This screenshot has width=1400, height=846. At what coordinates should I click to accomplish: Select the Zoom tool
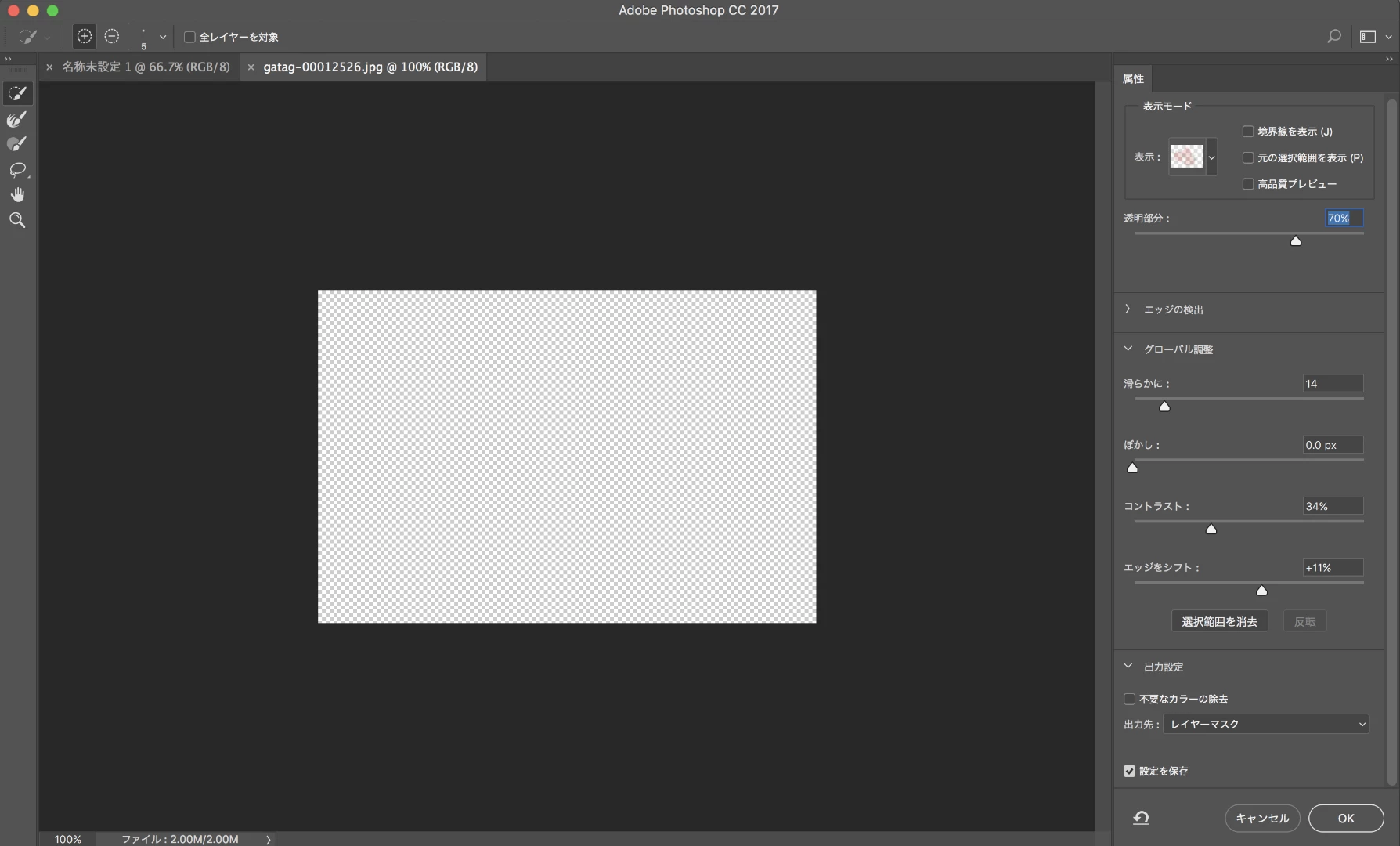click(x=17, y=220)
